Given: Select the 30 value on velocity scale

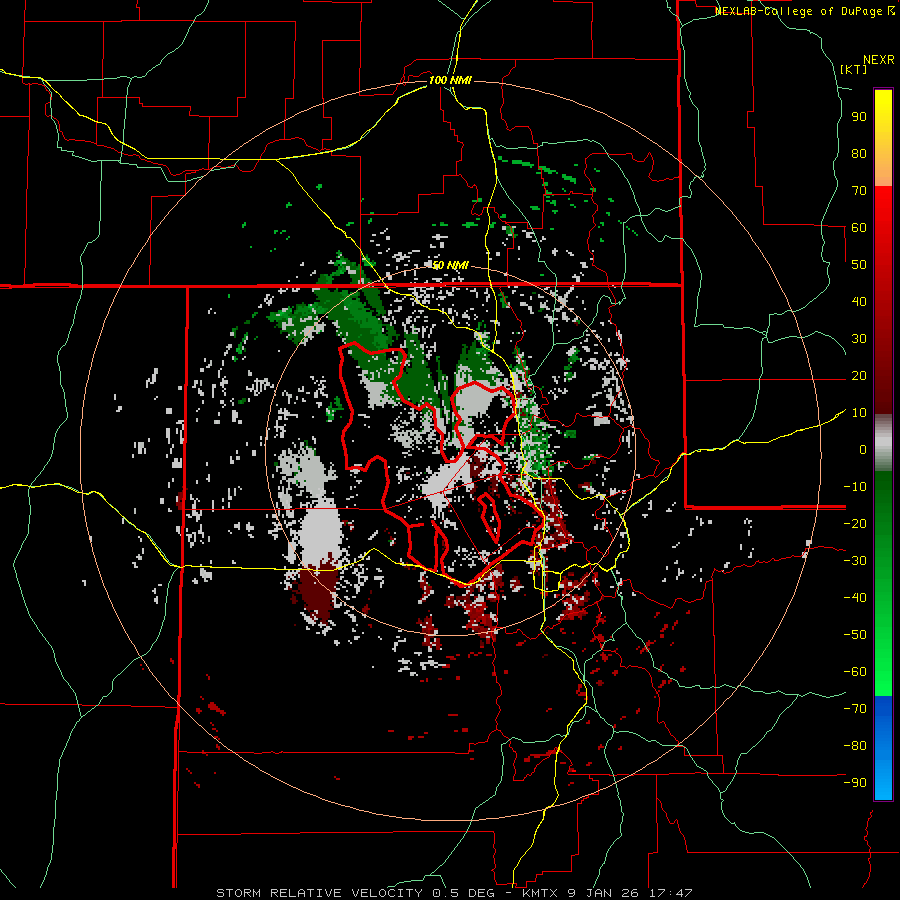Looking at the screenshot, I should coord(859,339).
